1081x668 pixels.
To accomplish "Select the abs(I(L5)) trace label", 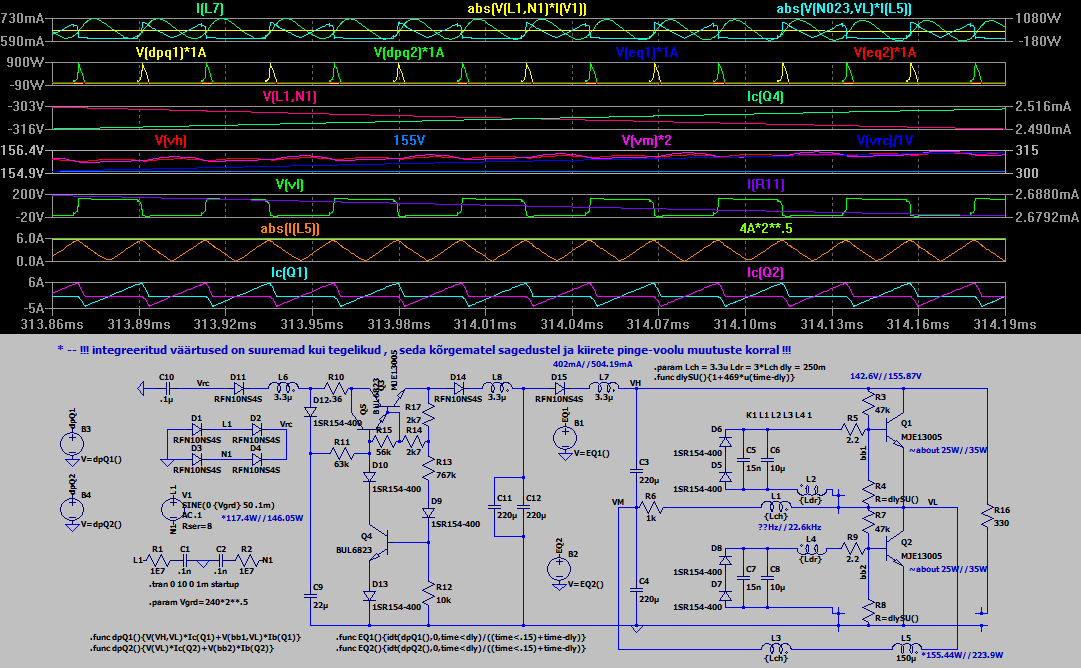I will (x=290, y=228).
